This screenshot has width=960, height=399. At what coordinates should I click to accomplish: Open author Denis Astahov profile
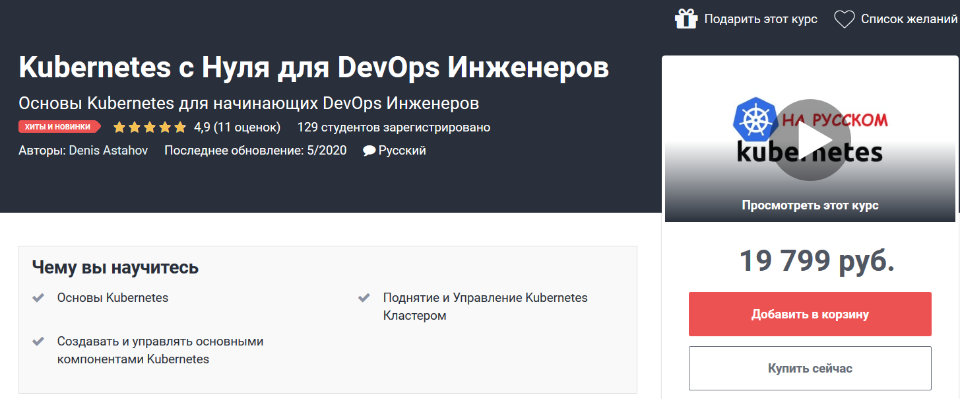click(x=108, y=151)
